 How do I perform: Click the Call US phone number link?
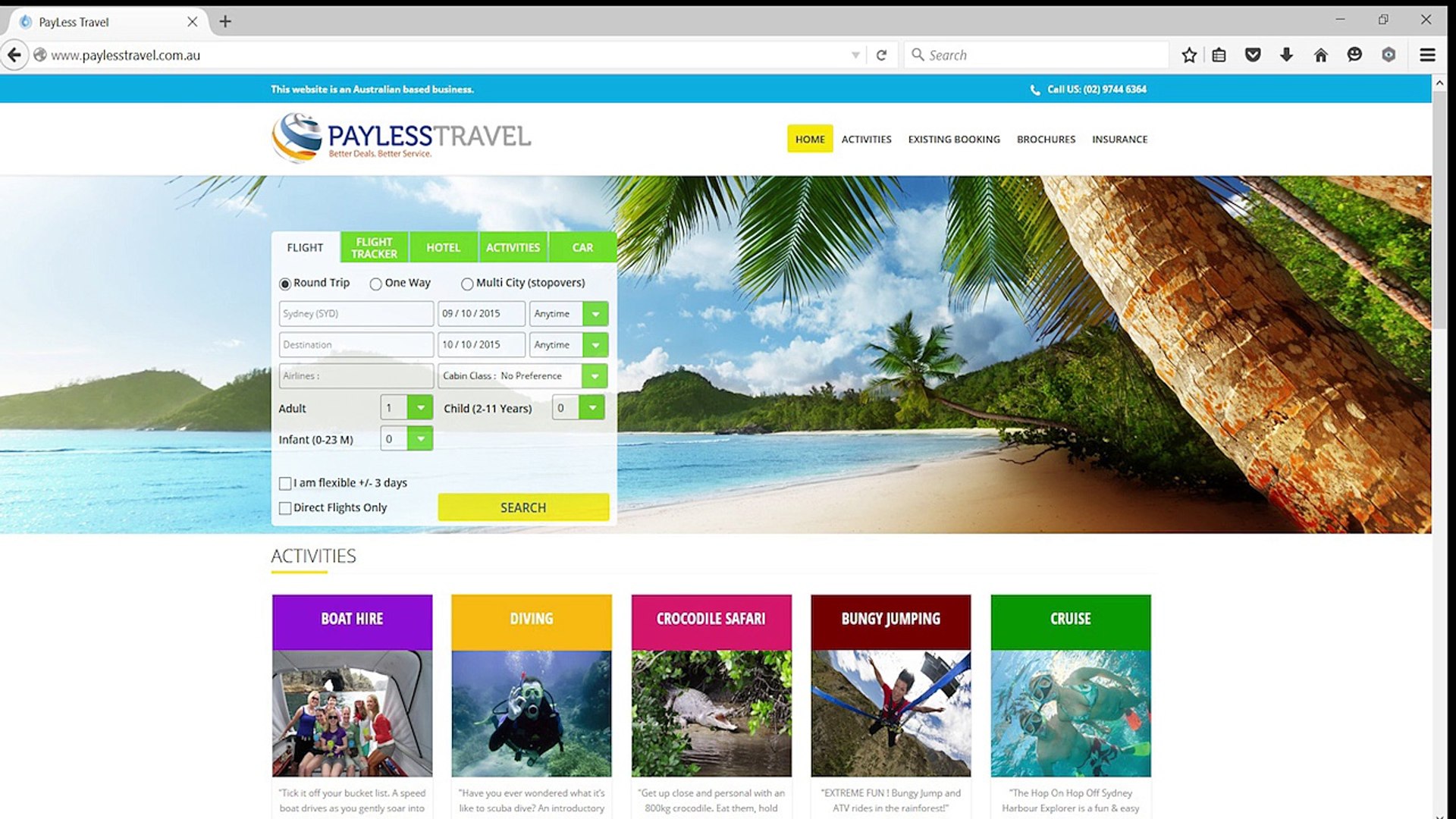coord(1097,89)
